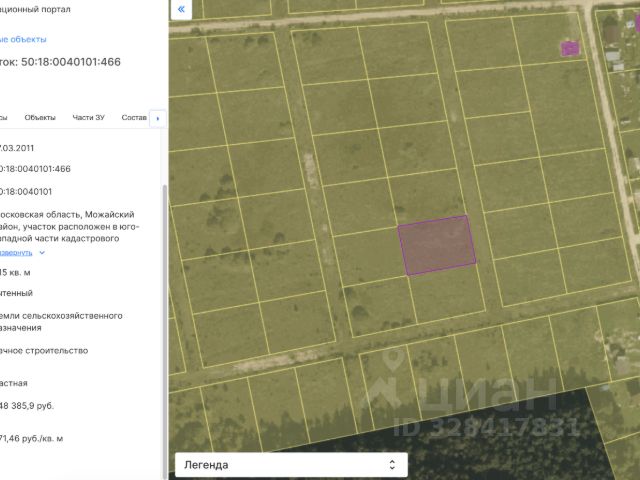
Task: Select the highlighted purple land plot
Action: (437, 245)
